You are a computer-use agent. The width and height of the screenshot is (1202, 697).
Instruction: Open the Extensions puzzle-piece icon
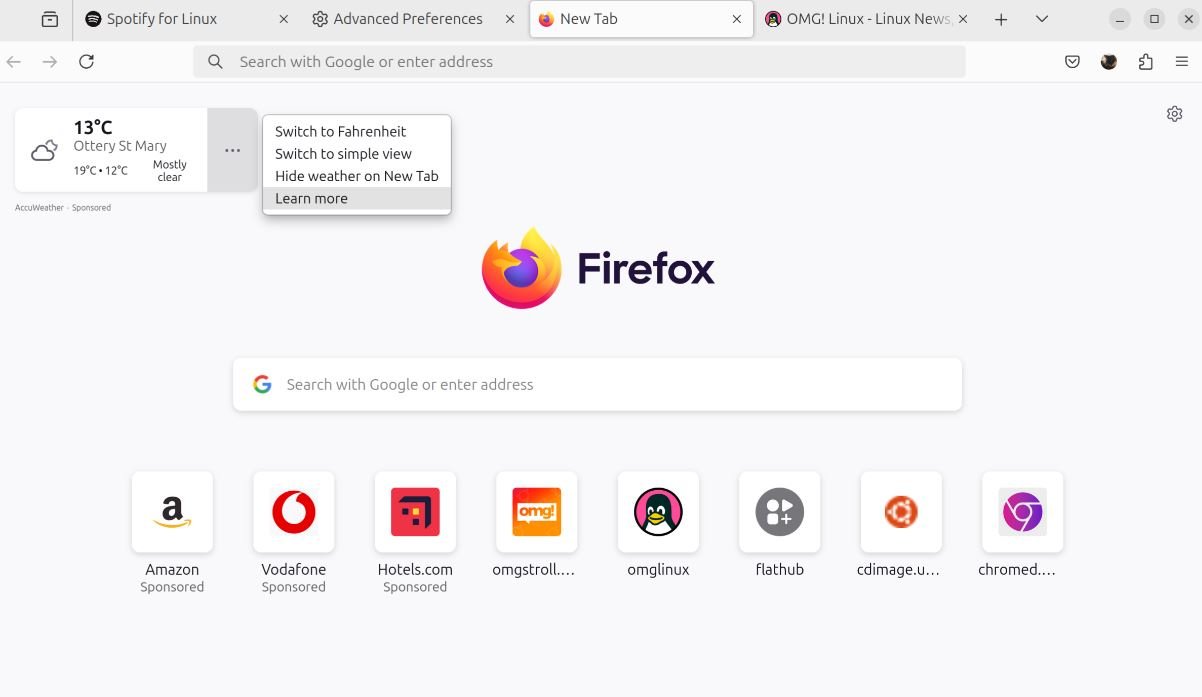click(1145, 62)
